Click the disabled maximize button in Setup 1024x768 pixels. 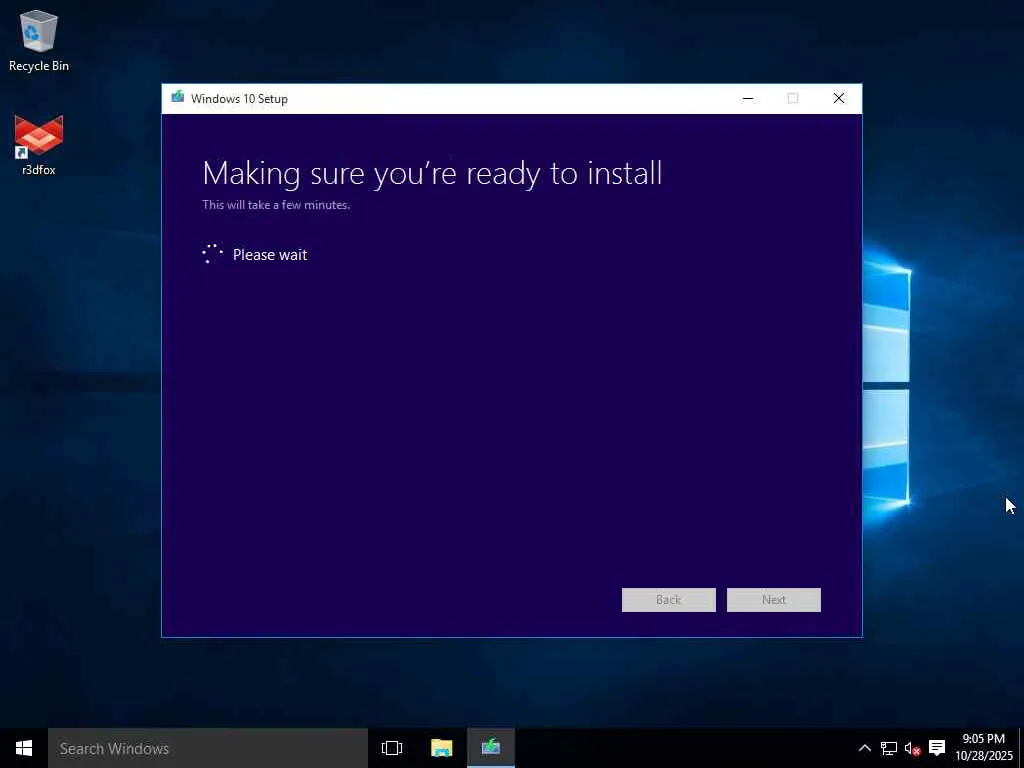coord(793,99)
